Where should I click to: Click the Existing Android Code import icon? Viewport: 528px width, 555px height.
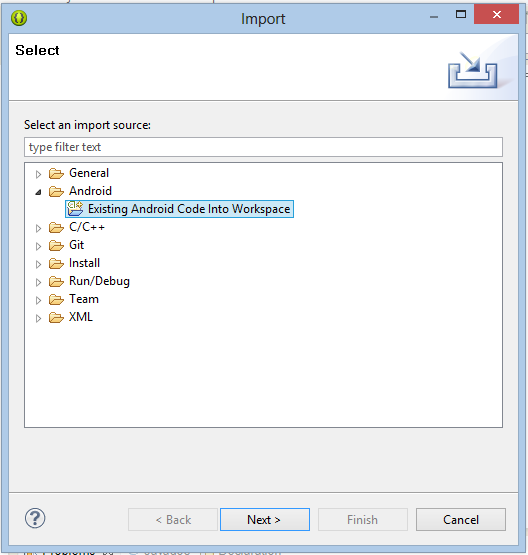tap(75, 208)
